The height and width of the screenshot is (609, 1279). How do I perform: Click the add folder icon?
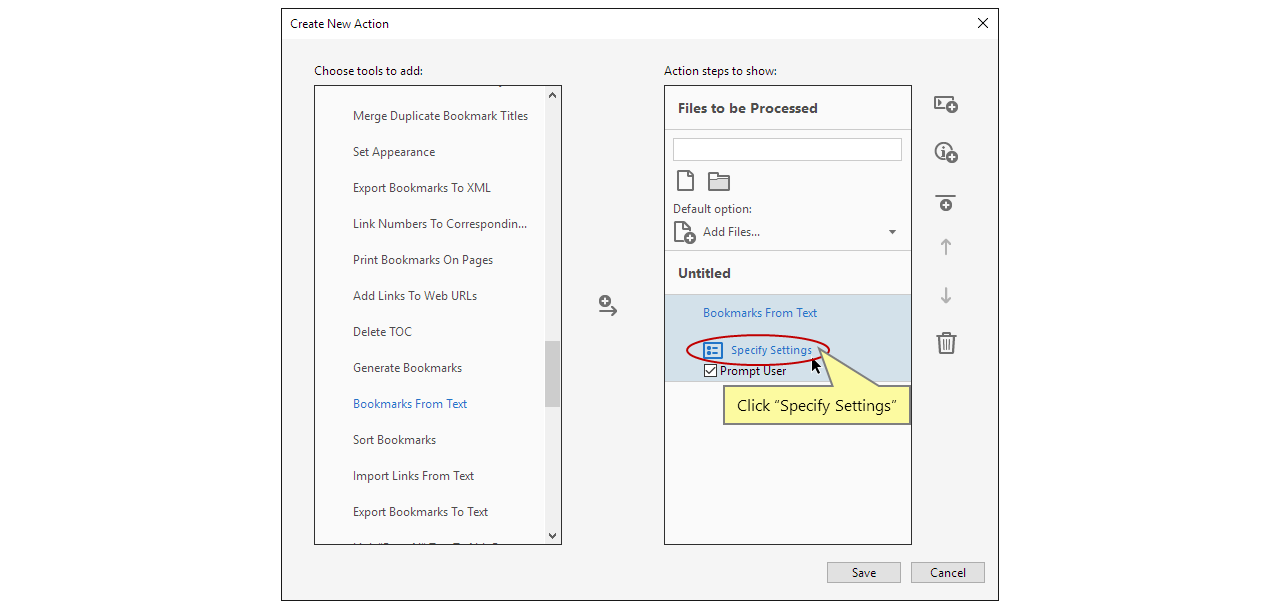point(719,182)
